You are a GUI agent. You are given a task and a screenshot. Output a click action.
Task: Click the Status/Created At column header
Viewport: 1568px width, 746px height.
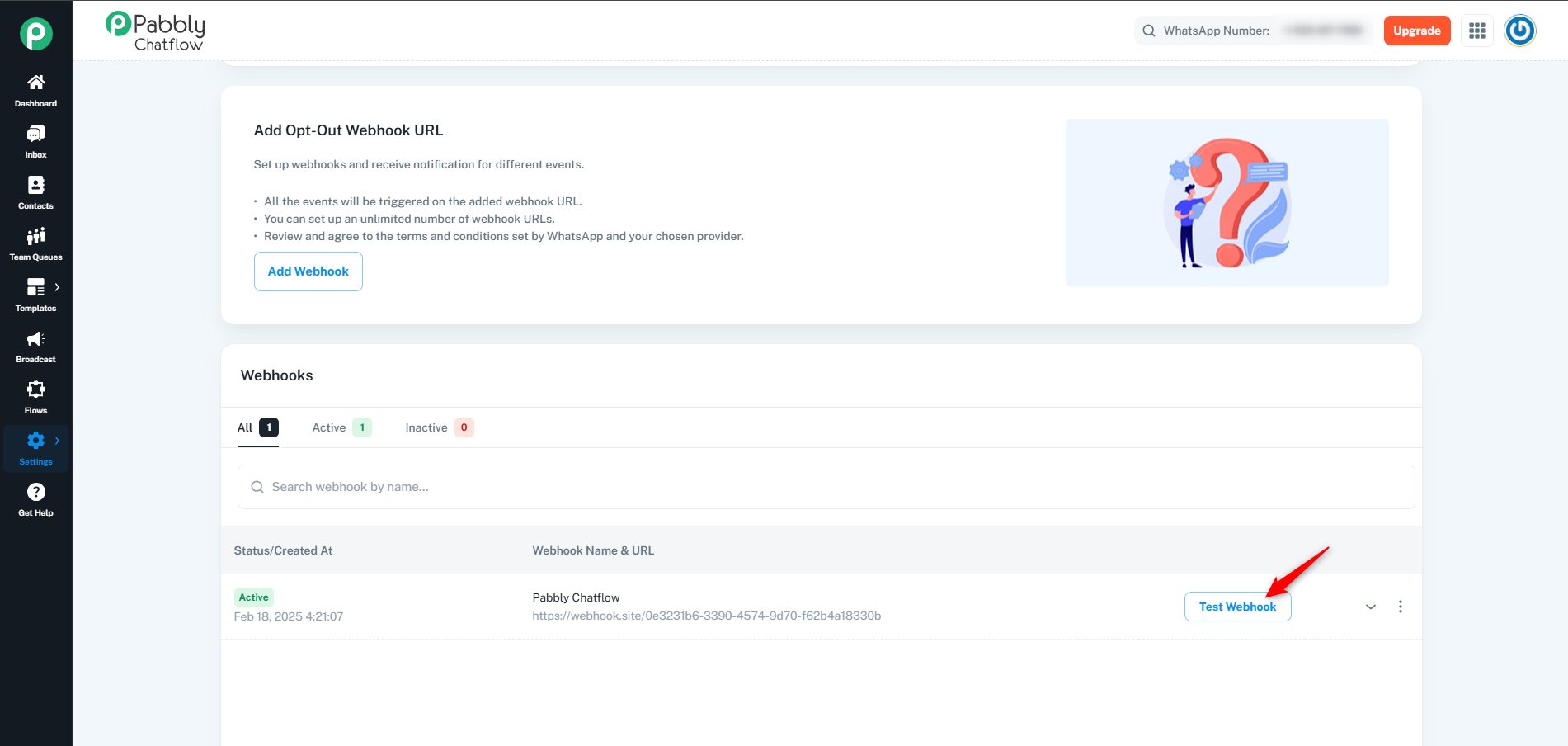(x=283, y=550)
